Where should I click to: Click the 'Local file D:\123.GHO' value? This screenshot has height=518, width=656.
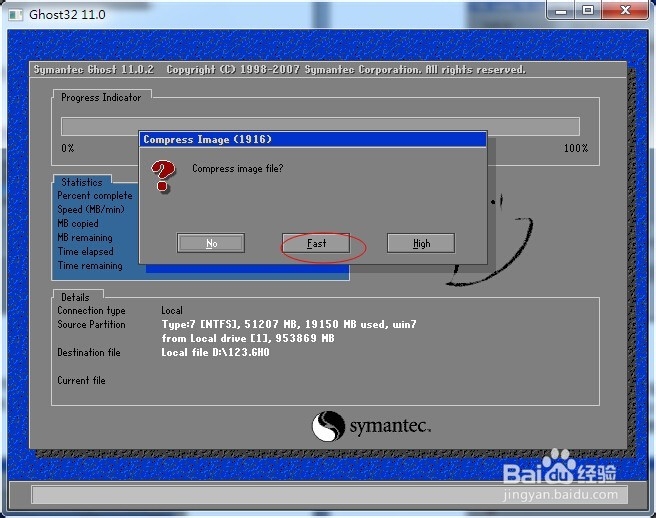tap(215, 352)
